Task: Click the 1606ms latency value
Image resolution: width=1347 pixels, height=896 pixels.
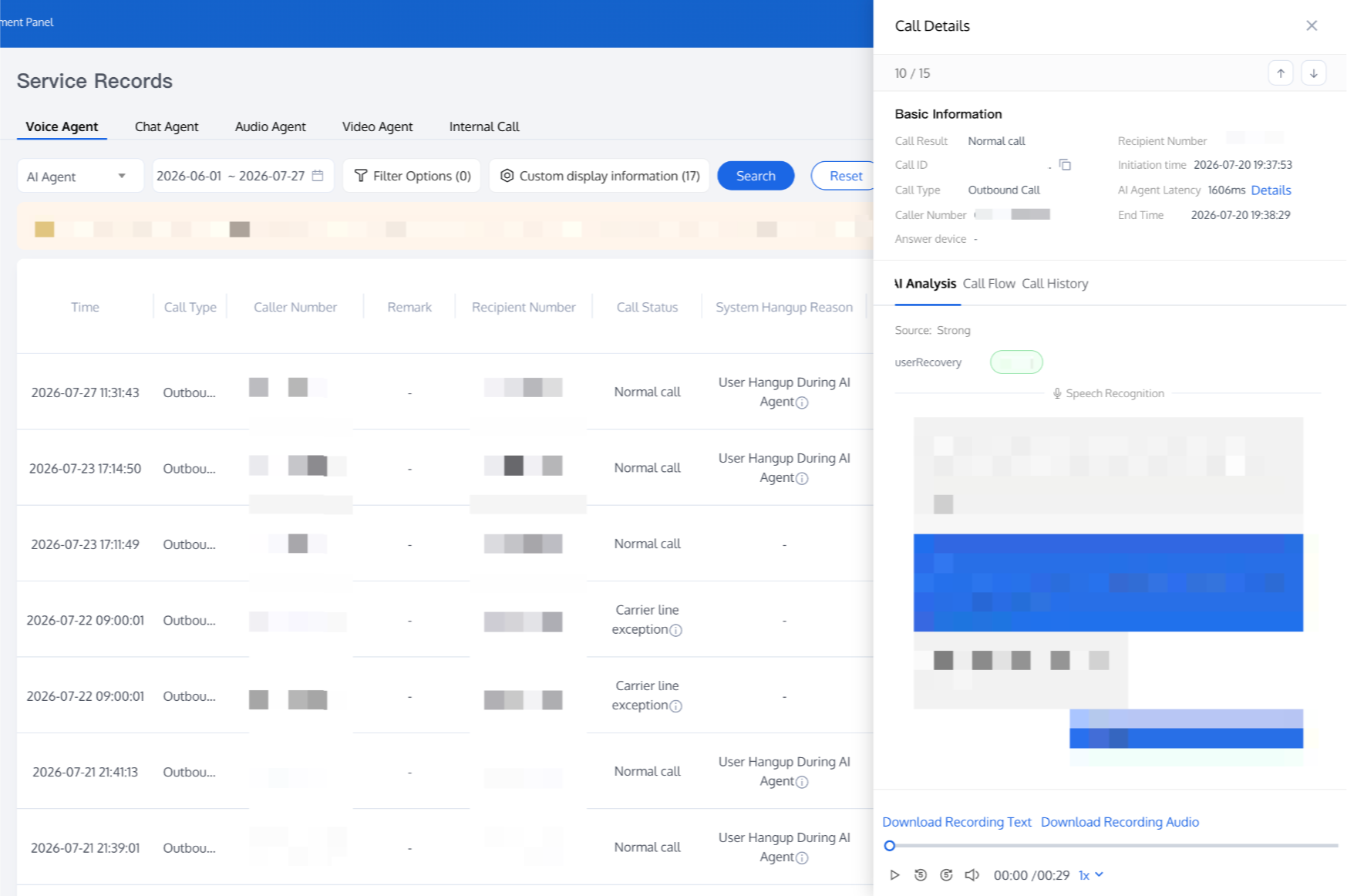Action: pos(1226,190)
